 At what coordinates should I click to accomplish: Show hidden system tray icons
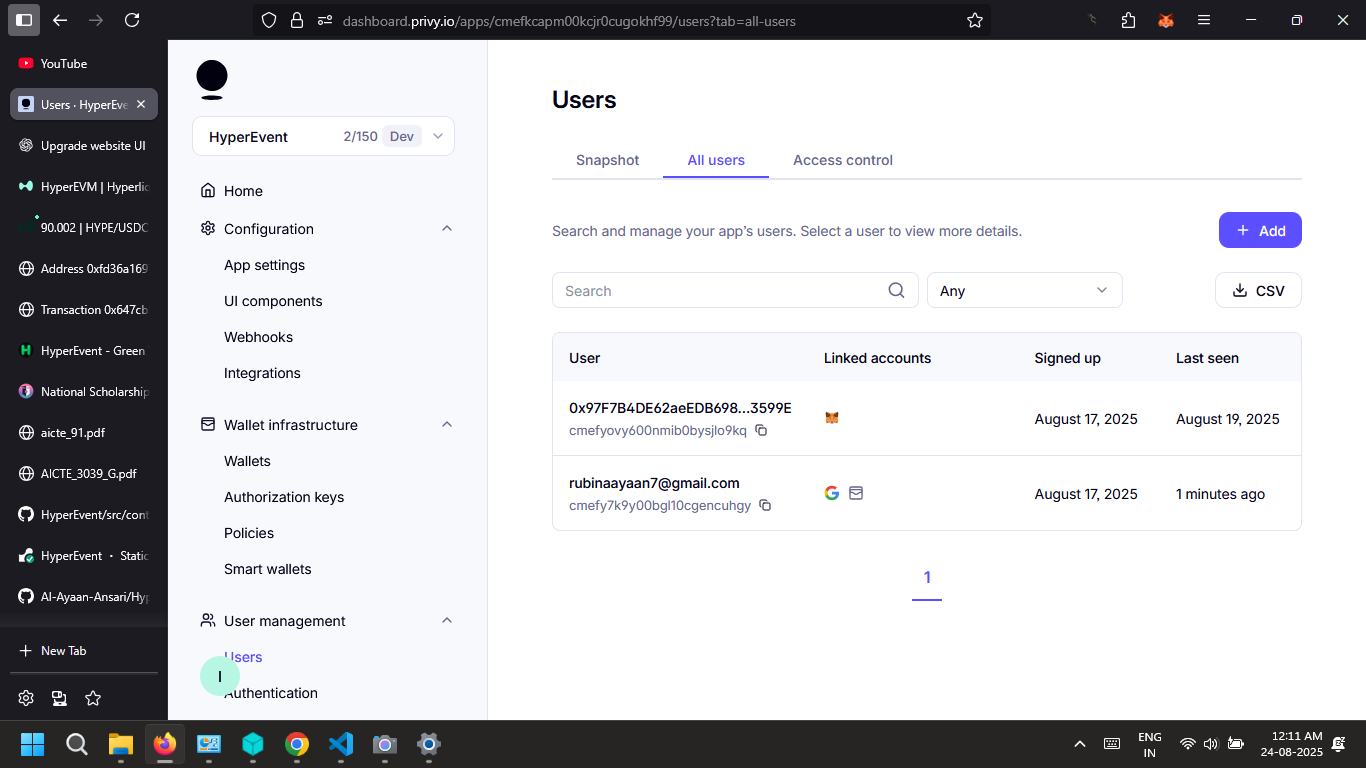[x=1080, y=744]
